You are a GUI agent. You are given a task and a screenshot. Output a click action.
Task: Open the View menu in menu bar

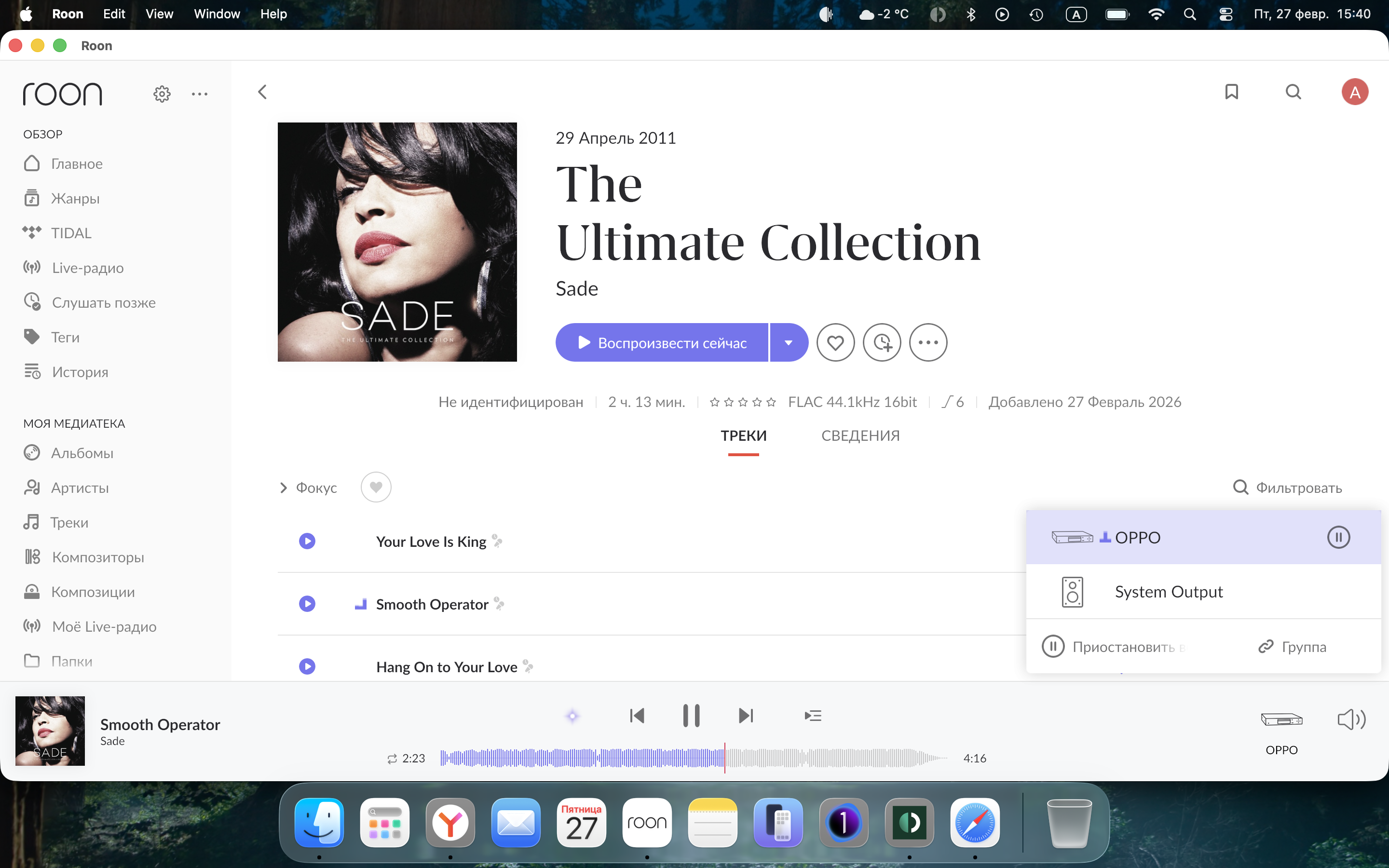159,14
